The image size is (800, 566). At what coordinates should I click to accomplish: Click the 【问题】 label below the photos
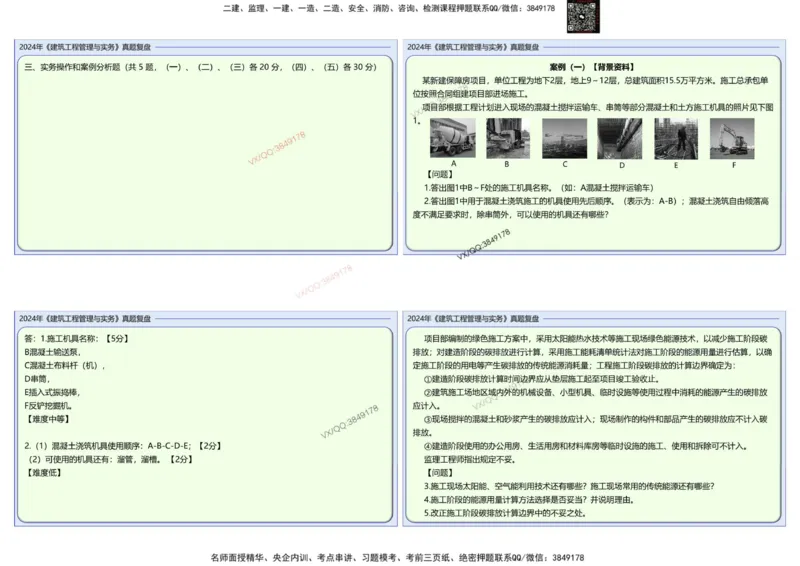coord(439,174)
